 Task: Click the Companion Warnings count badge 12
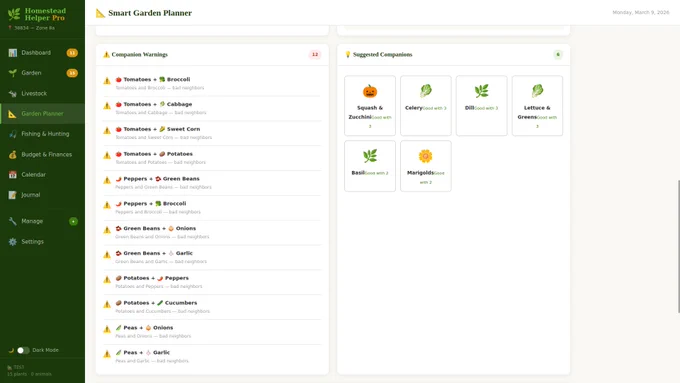click(x=315, y=55)
